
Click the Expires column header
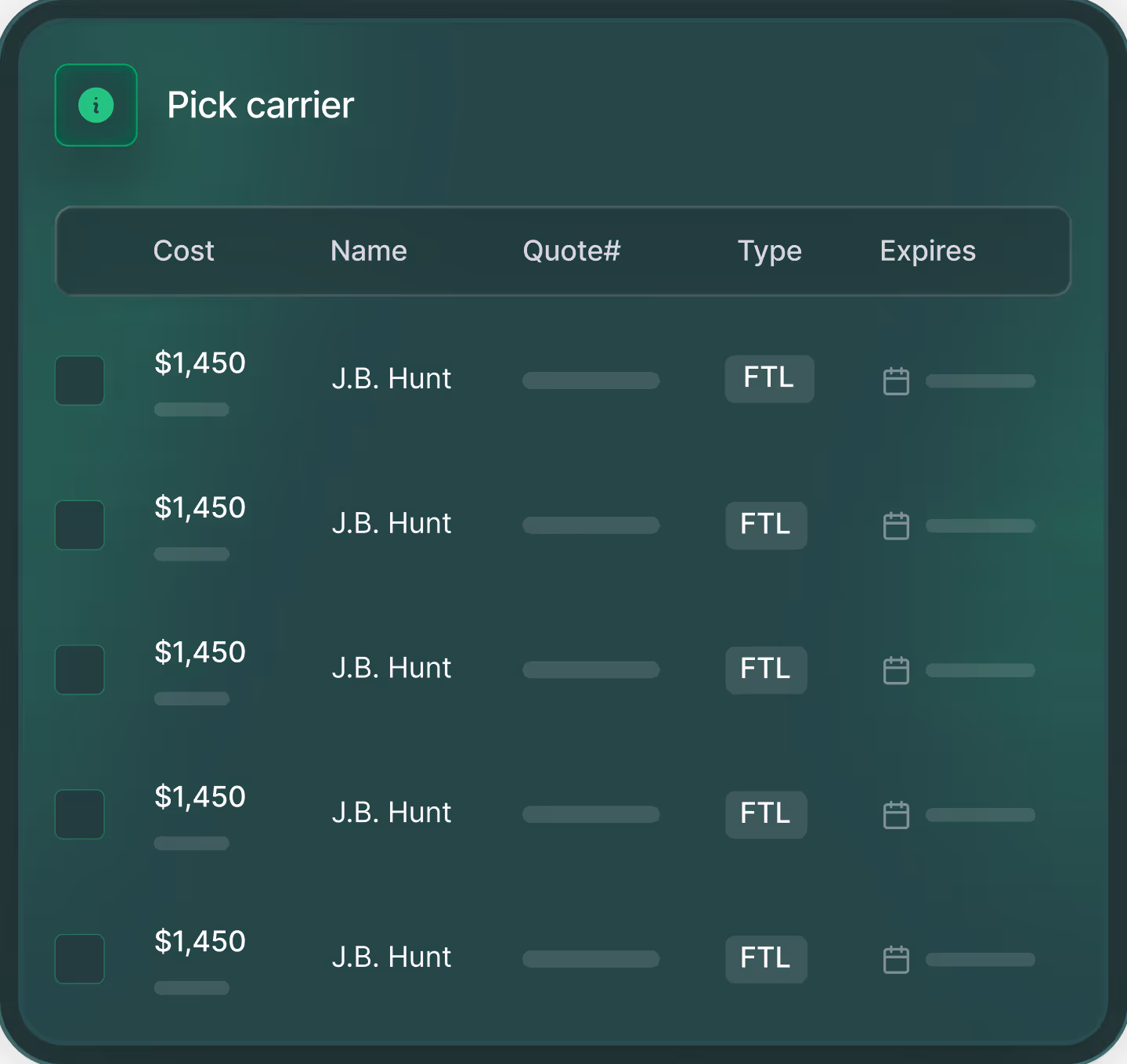[x=927, y=251]
